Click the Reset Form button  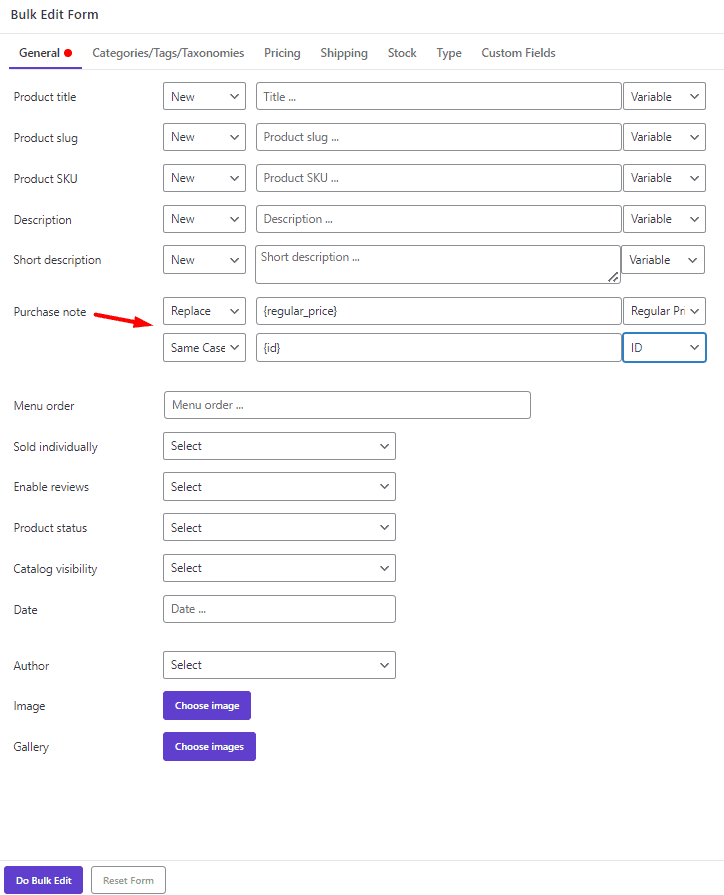click(x=128, y=880)
